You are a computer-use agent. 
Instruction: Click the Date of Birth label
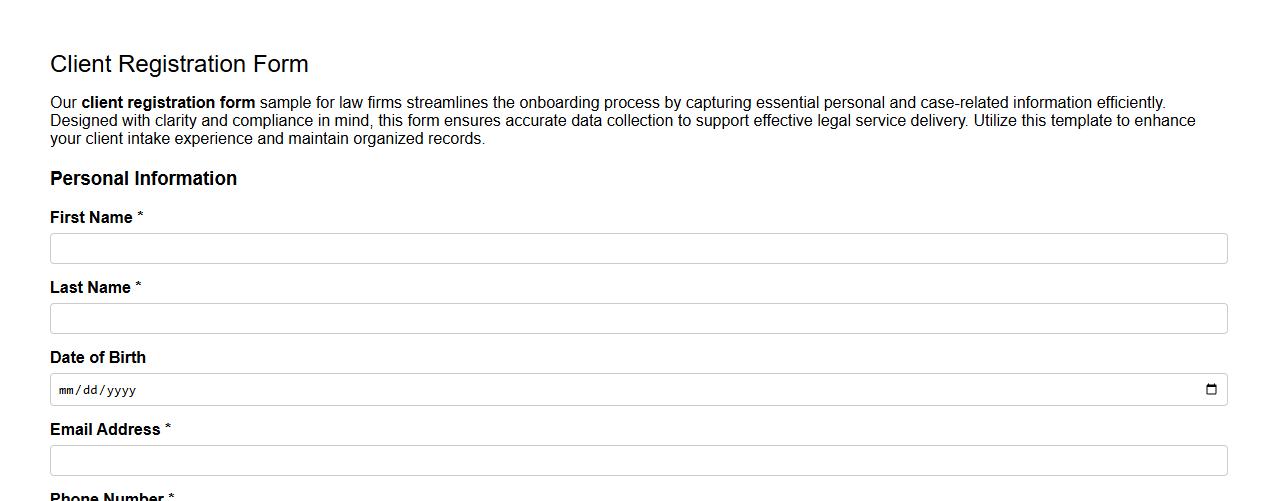[98, 358]
